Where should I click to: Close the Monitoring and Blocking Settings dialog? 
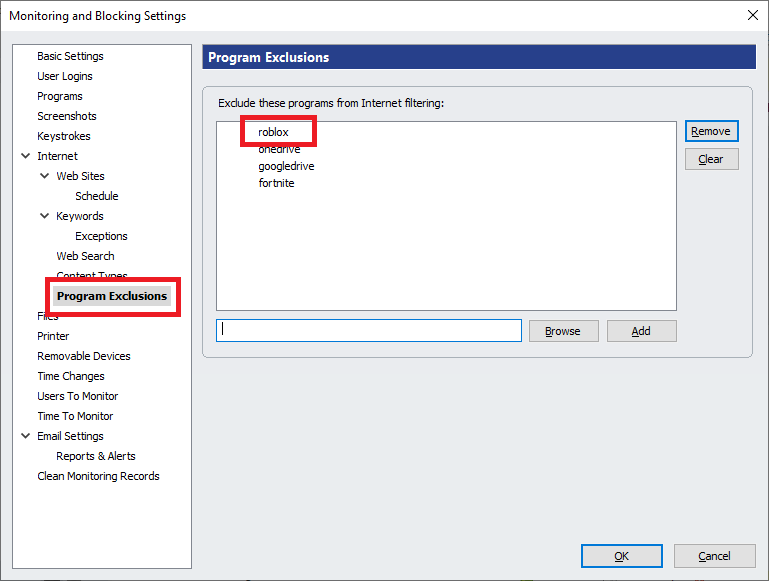[753, 15]
